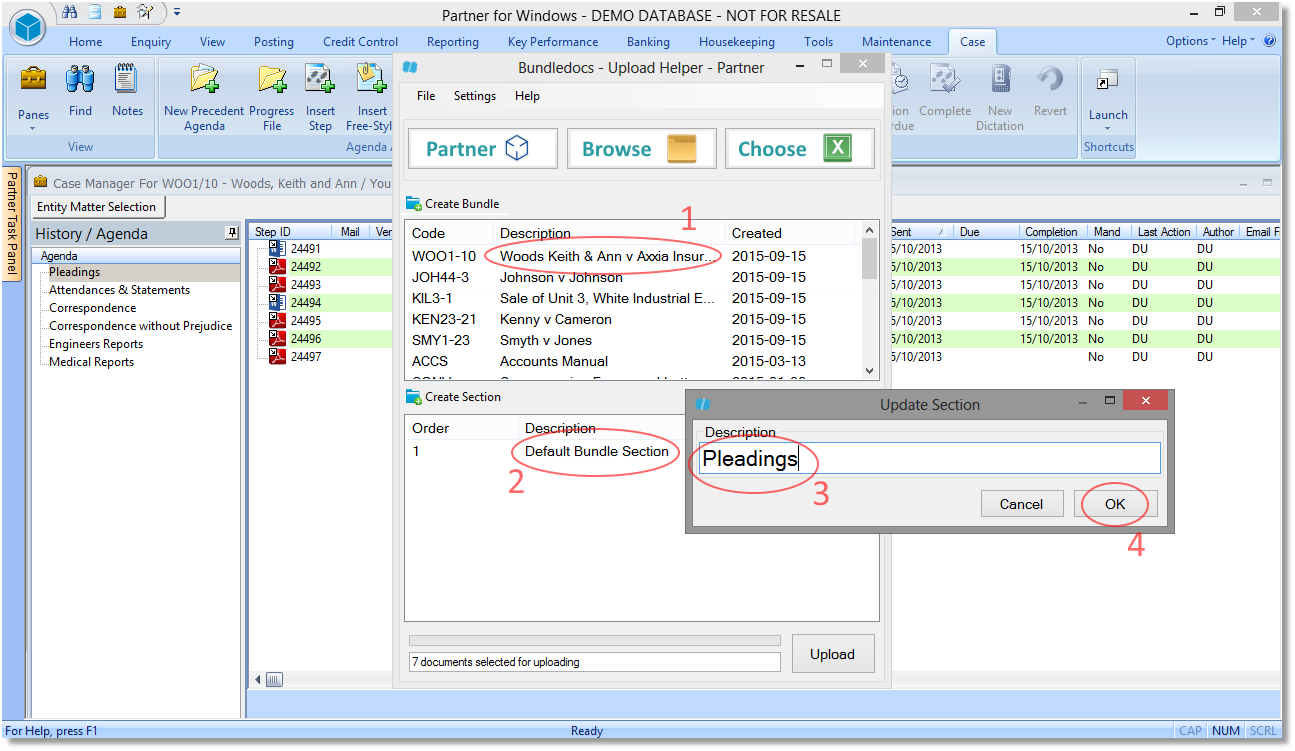Switch to the Reporting ribbon tab

[453, 42]
